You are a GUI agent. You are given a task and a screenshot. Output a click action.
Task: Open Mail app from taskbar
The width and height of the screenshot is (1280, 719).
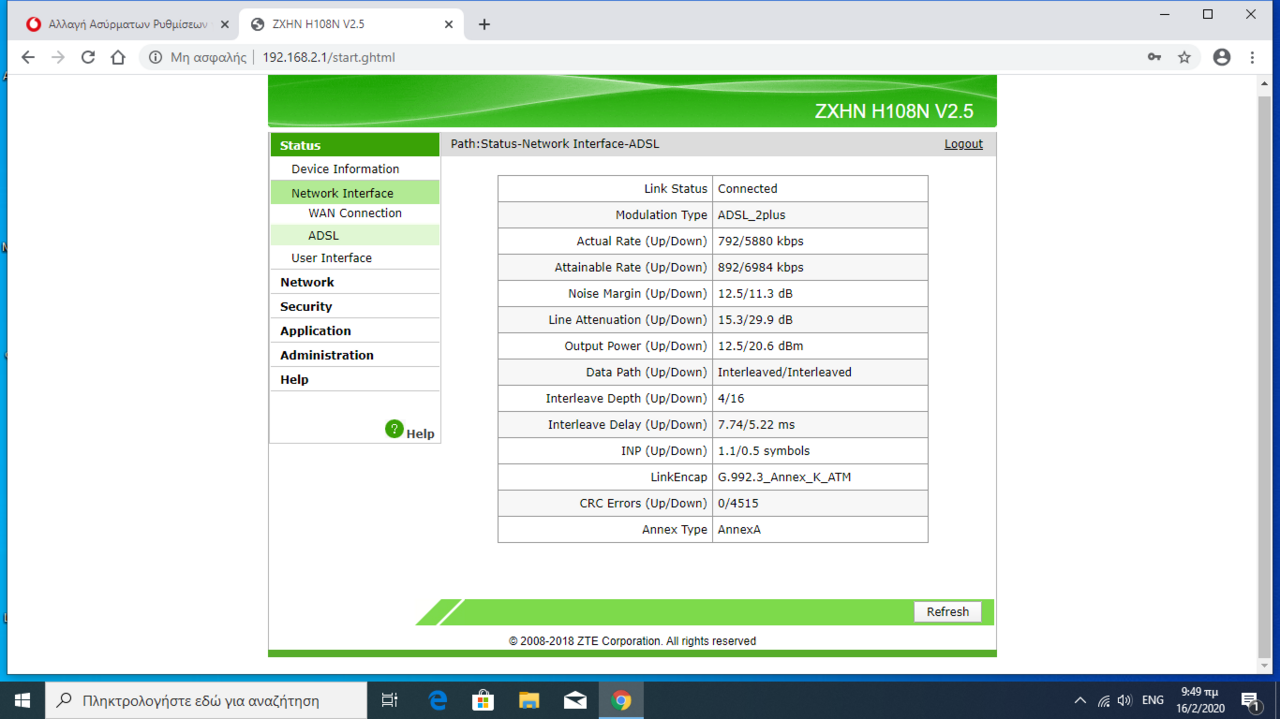(x=575, y=700)
